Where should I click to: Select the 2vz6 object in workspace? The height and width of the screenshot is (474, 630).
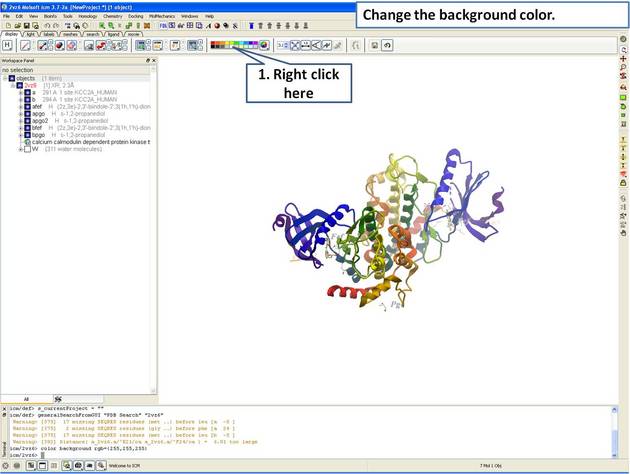pos(30,86)
